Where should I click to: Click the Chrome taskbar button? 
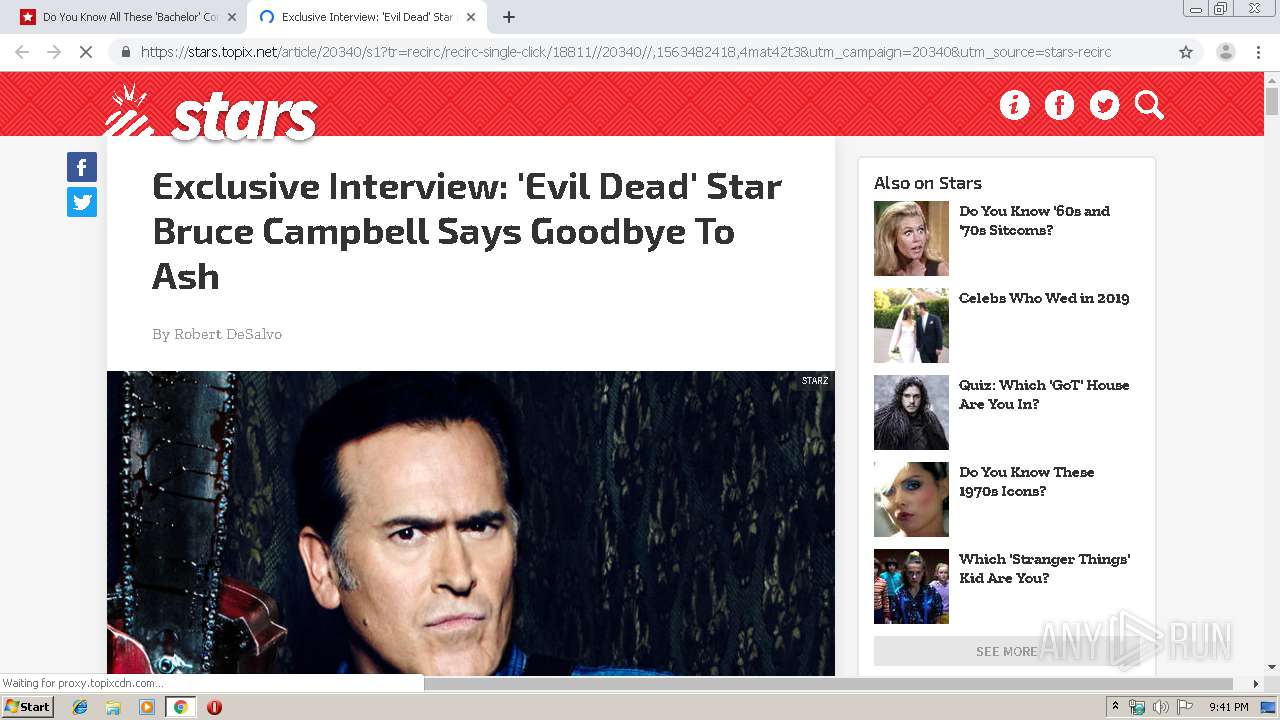tap(180, 707)
